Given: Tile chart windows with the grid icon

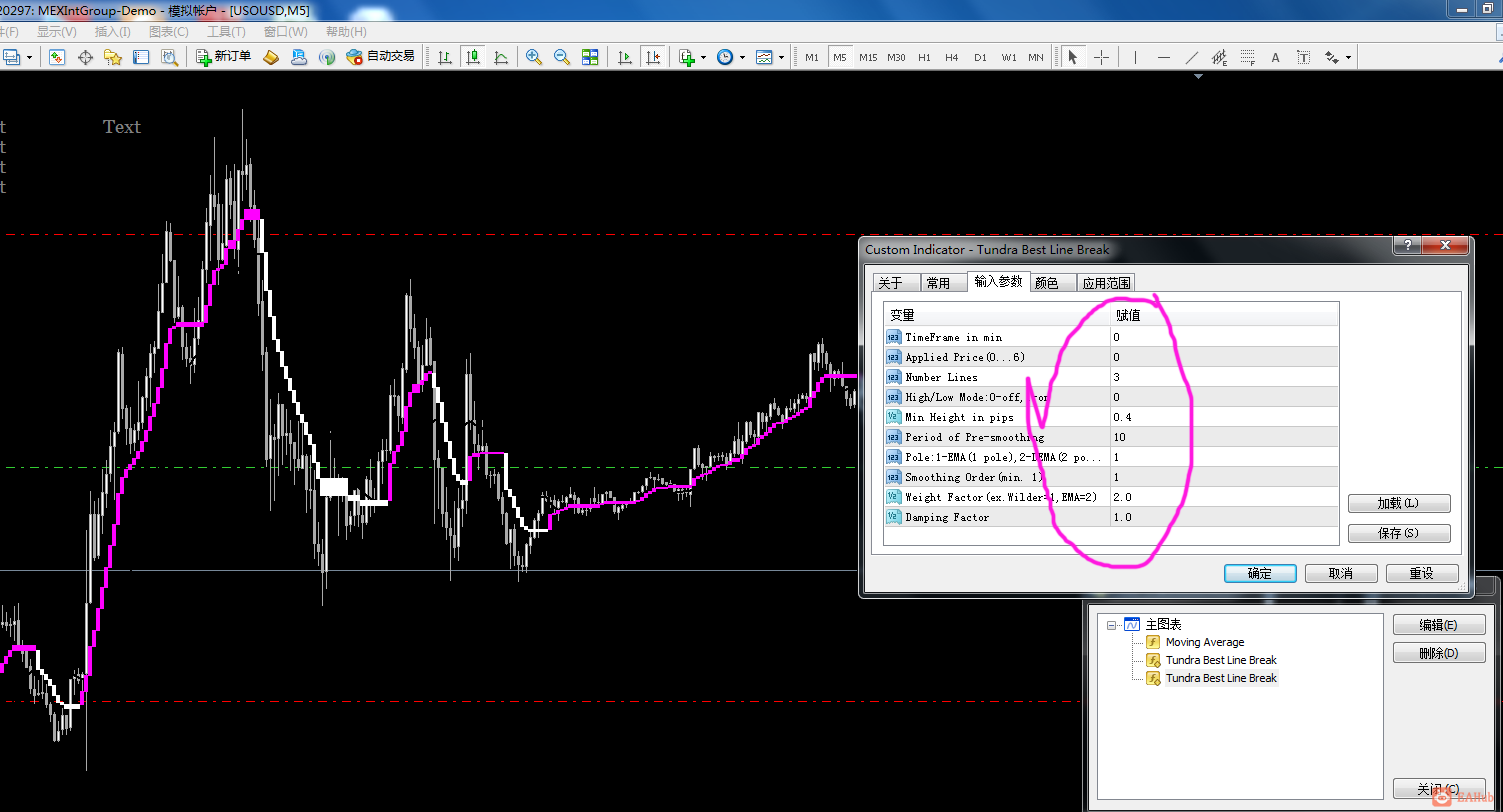Looking at the screenshot, I should (x=590, y=57).
